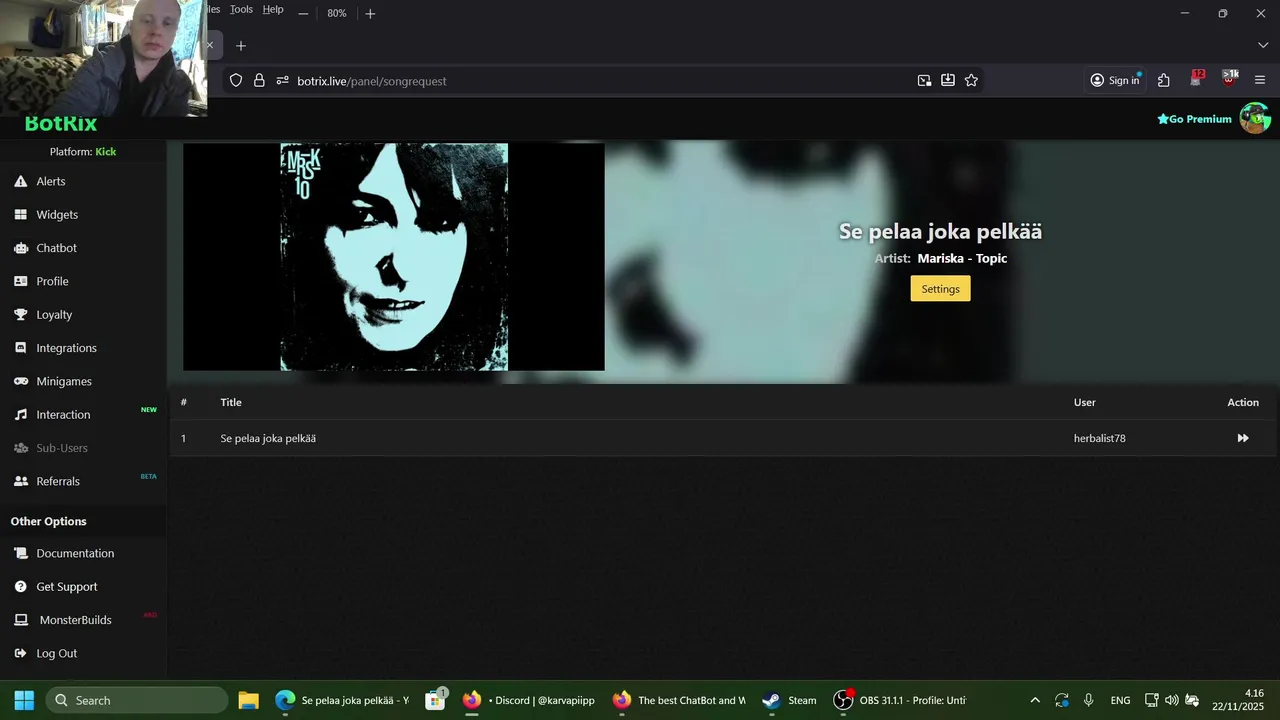Open a new browser tab

240,45
